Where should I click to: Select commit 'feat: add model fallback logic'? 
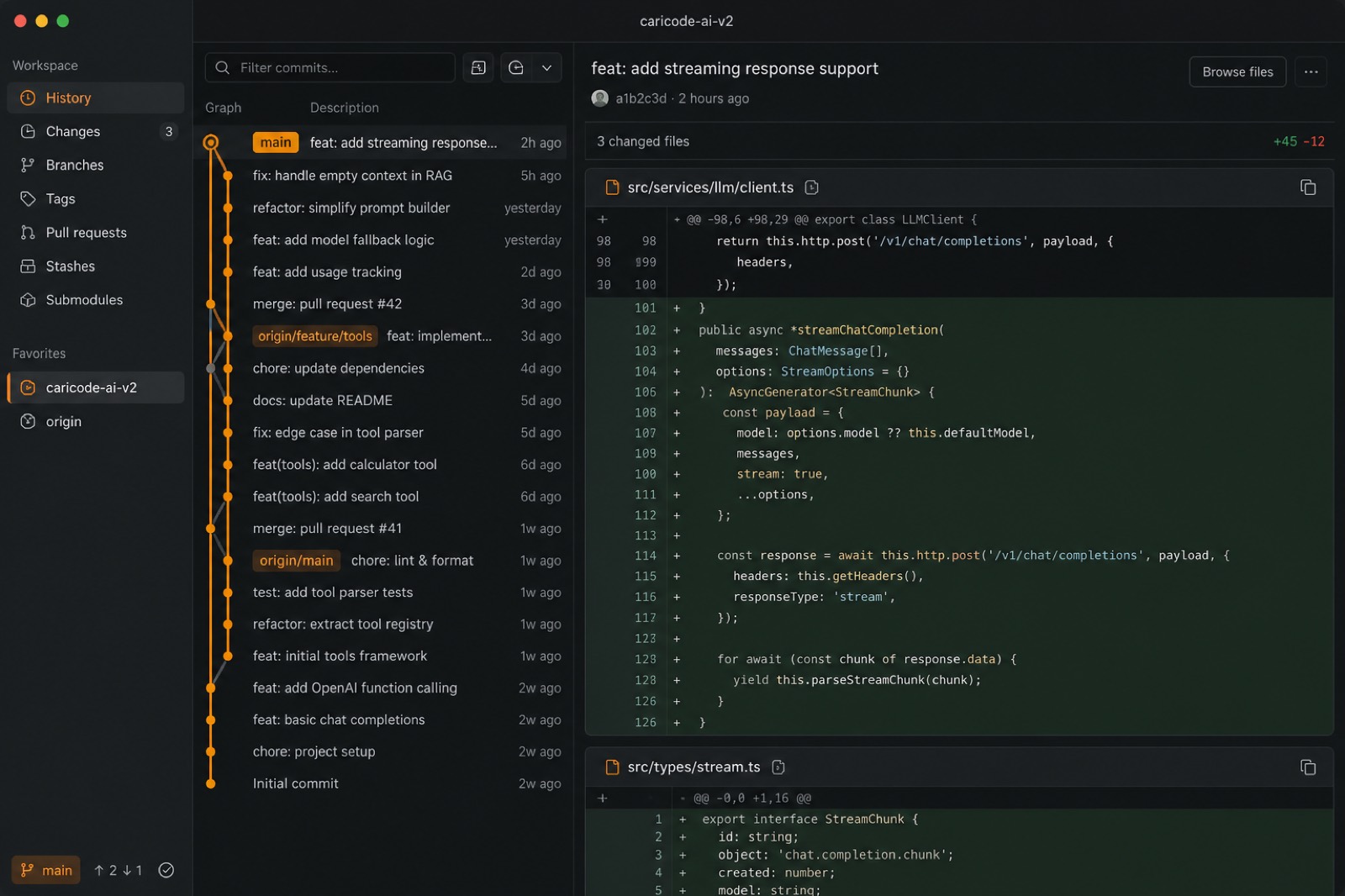[382, 240]
